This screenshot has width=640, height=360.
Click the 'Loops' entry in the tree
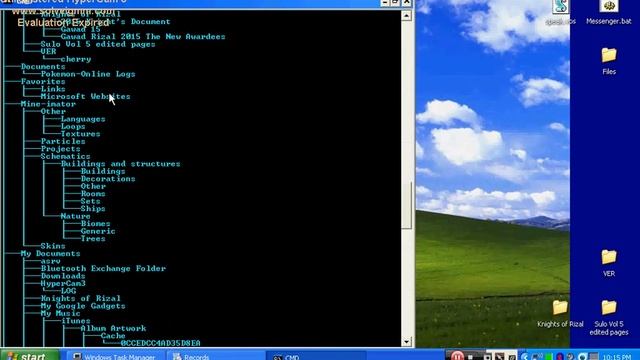click(x=73, y=127)
